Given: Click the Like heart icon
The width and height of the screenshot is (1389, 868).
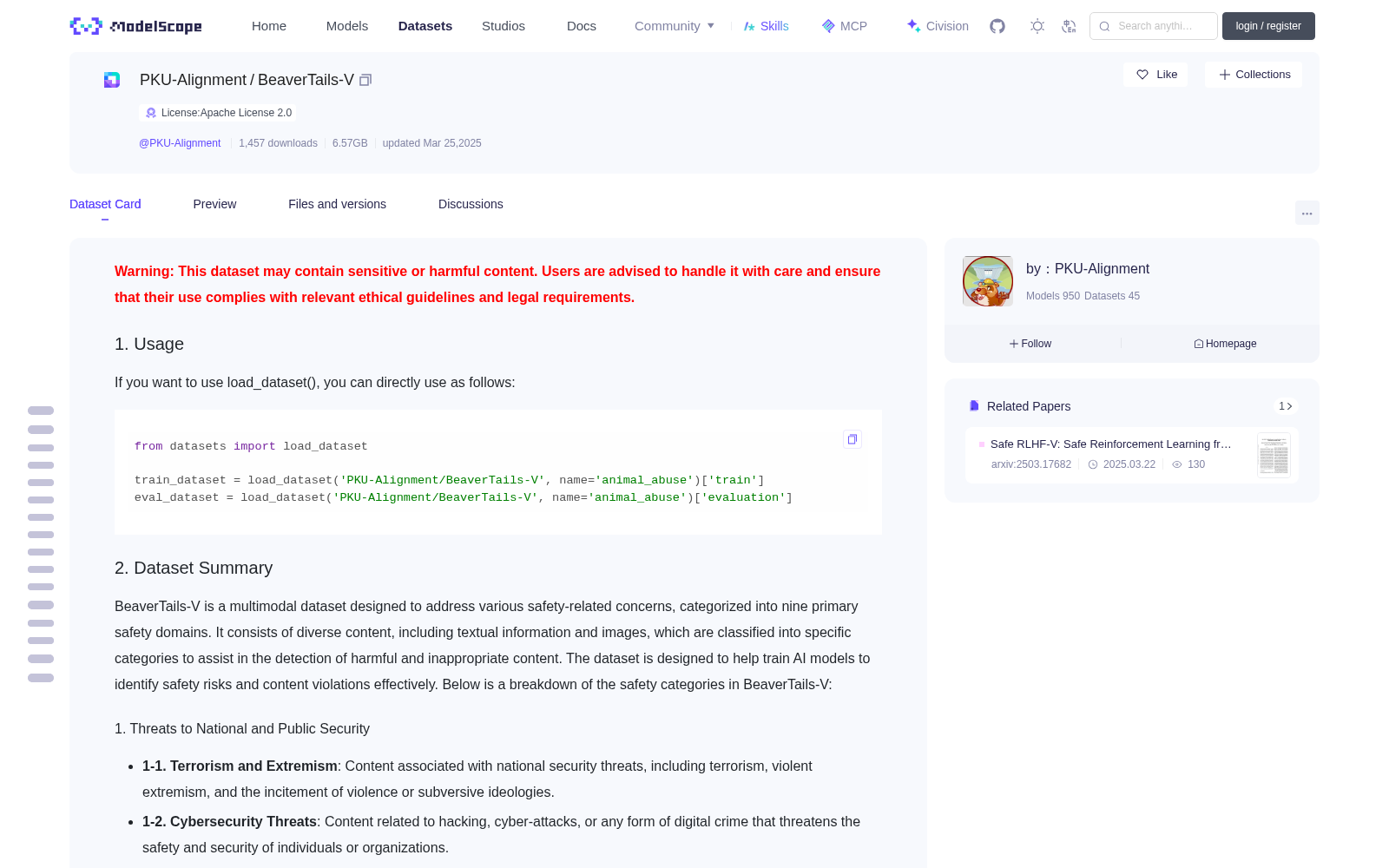Looking at the screenshot, I should (x=1142, y=75).
